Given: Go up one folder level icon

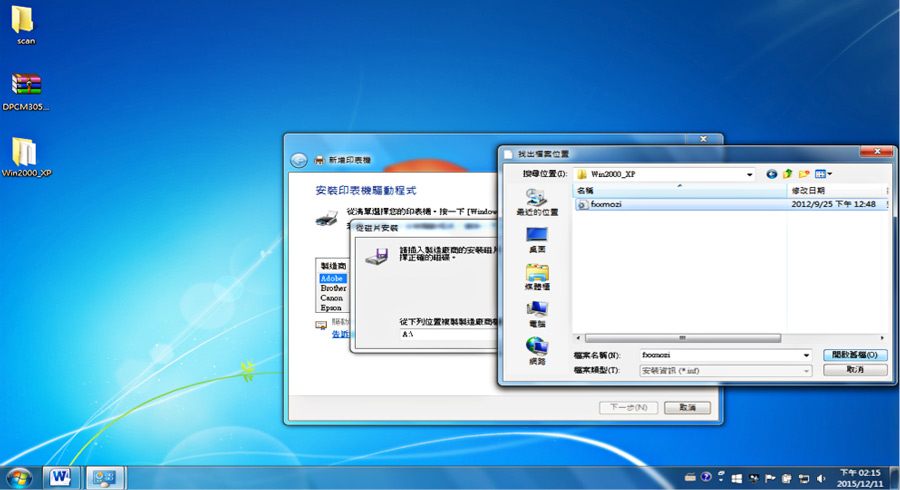Looking at the screenshot, I should pos(788,174).
